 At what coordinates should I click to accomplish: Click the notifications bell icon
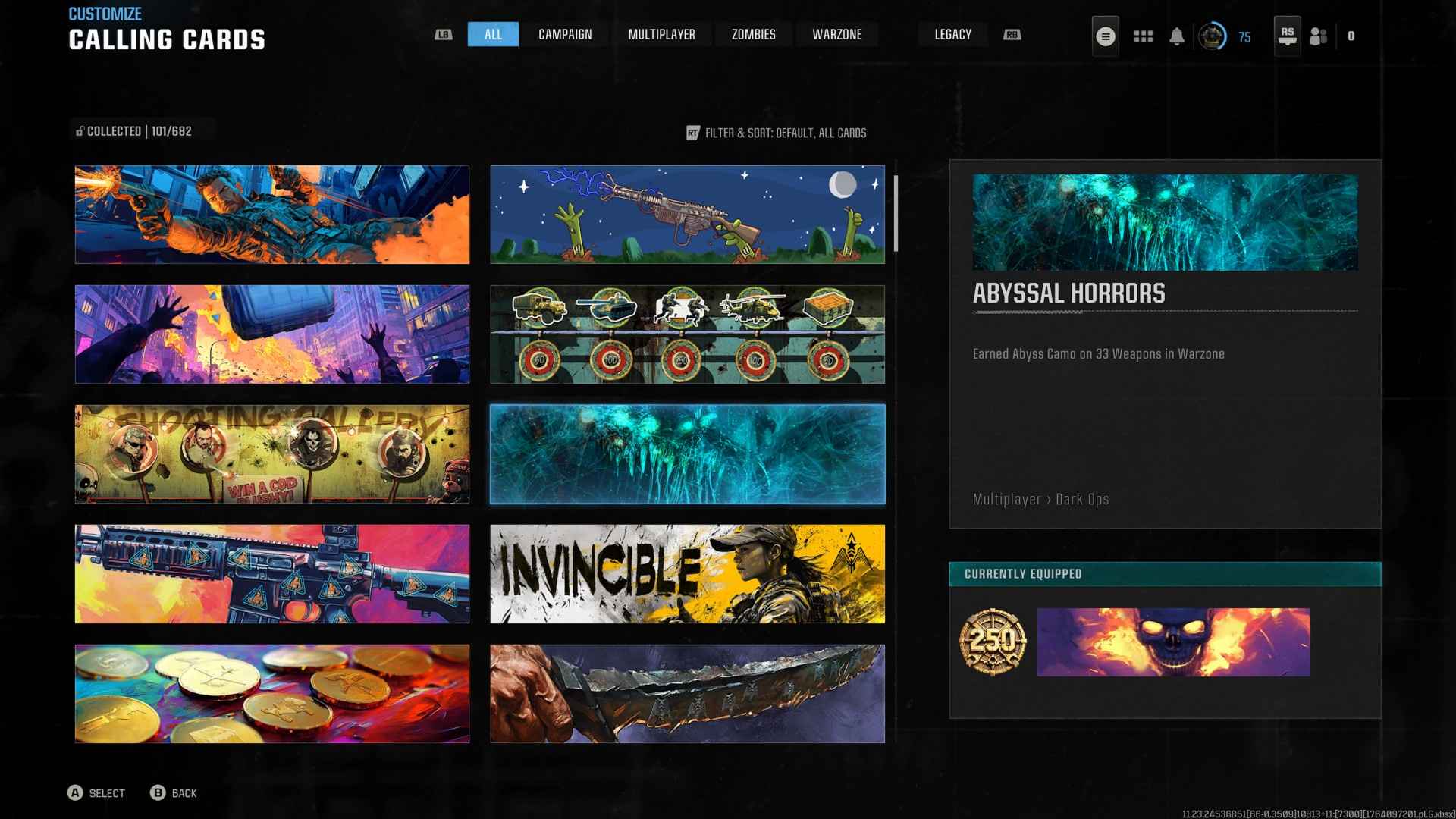1176,36
